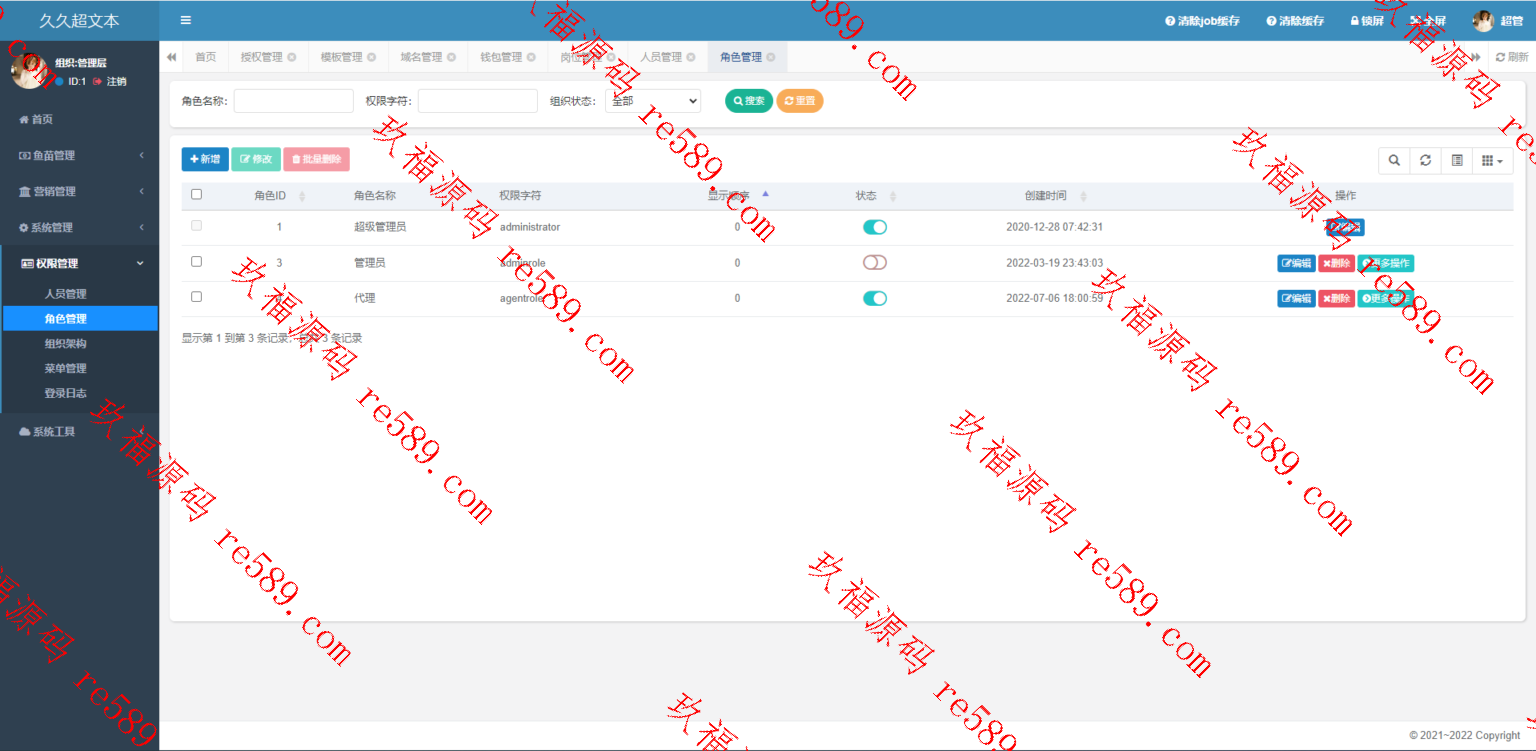Sort by 显示顺序 column
Viewport: 1536px width, 751px height.
[737, 196]
